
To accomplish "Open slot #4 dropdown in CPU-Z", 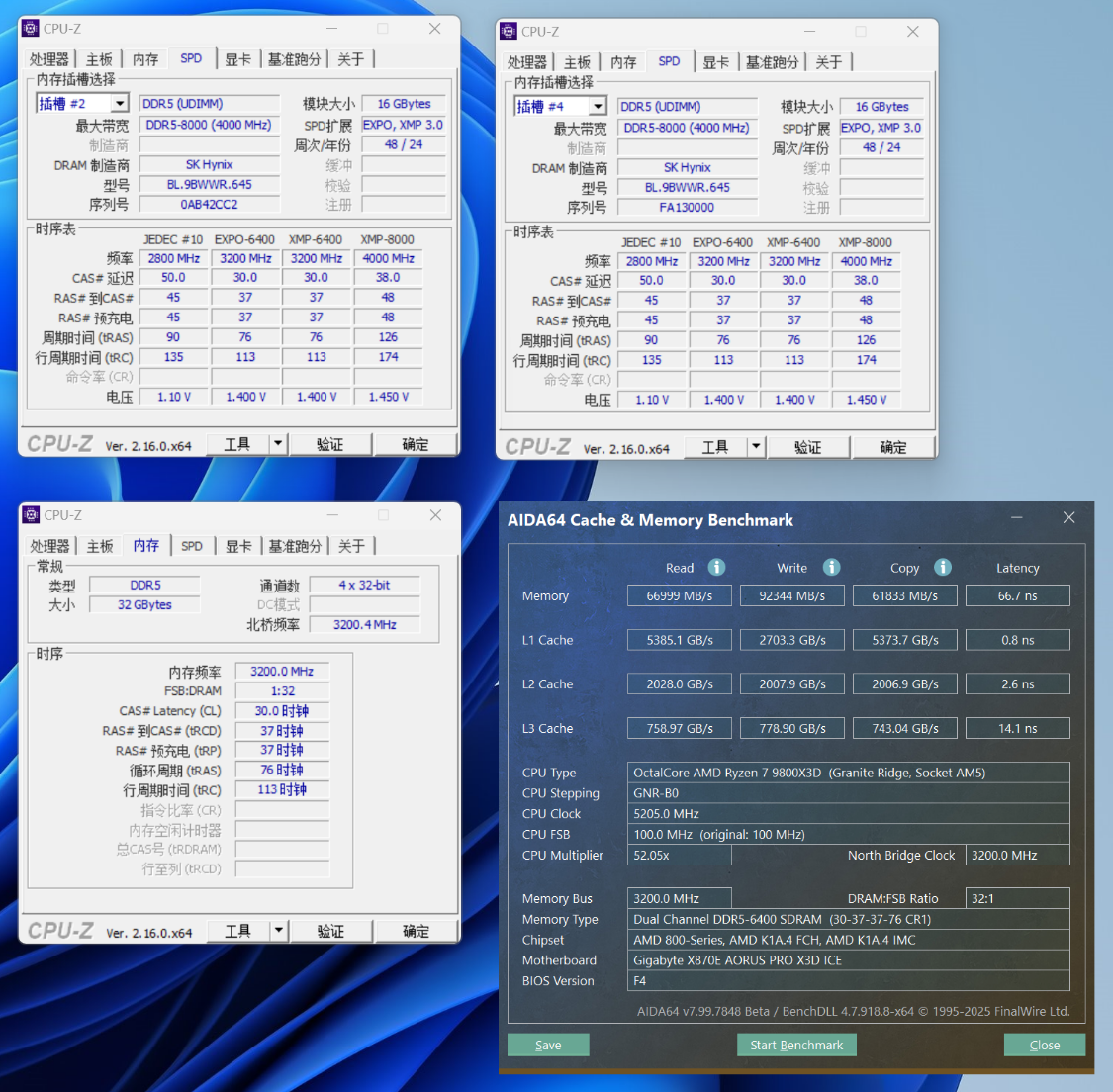I will [x=598, y=107].
